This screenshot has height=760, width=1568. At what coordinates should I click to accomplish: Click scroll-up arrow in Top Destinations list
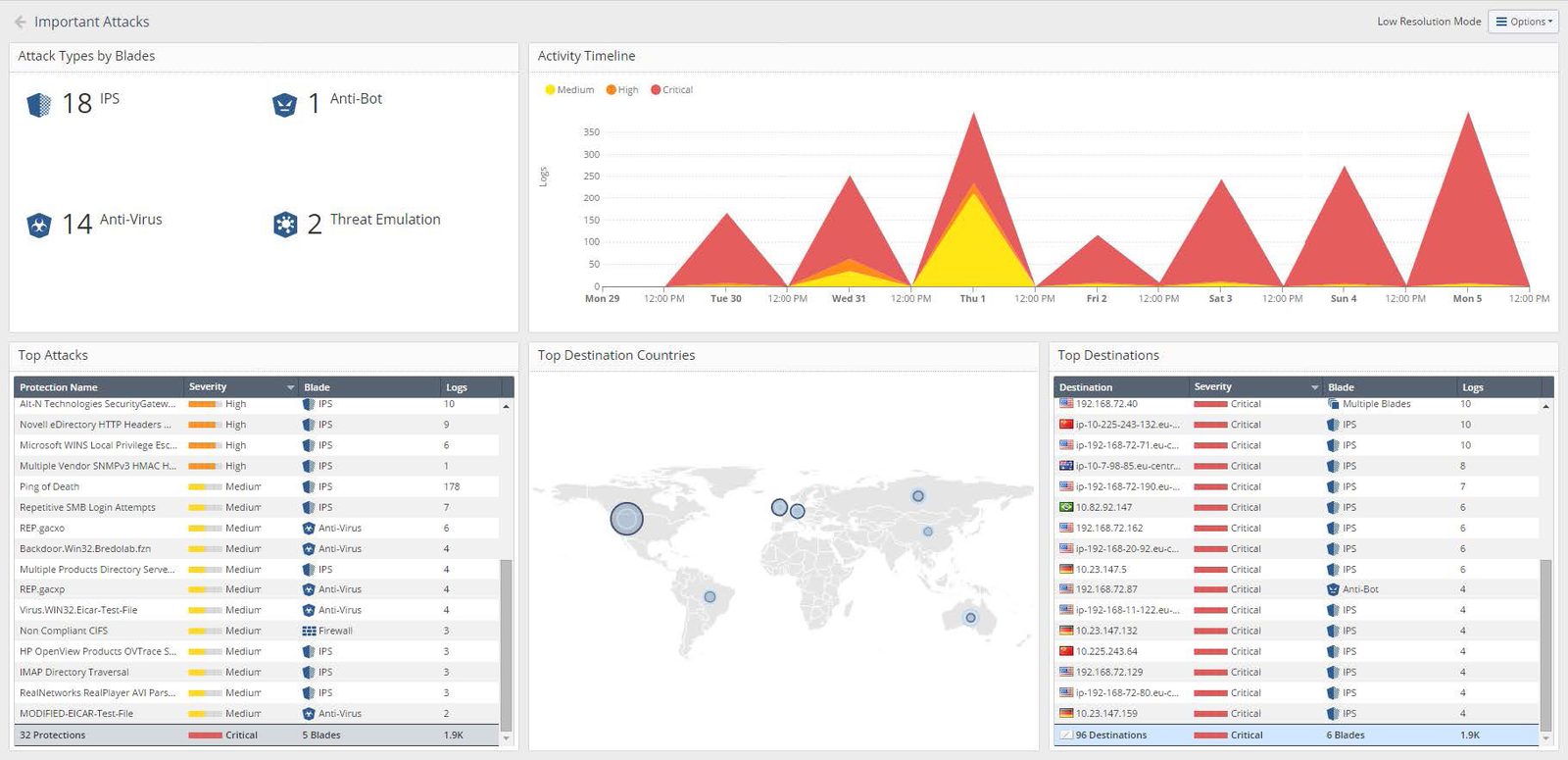click(1545, 405)
